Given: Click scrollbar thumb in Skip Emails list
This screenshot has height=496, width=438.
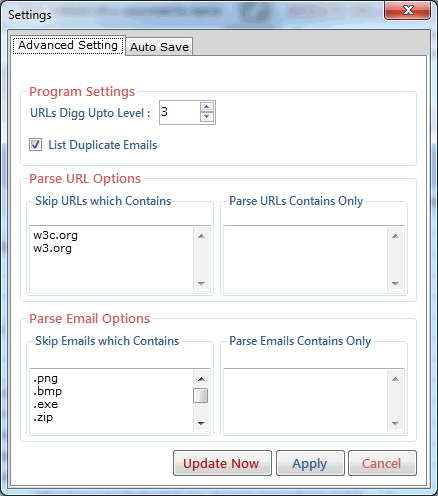Looking at the screenshot, I should (201, 395).
